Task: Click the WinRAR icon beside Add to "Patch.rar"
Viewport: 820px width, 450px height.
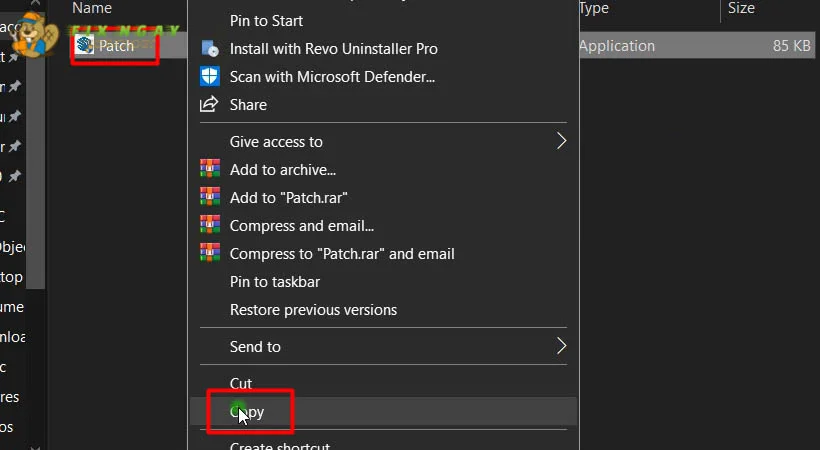Action: coord(209,198)
